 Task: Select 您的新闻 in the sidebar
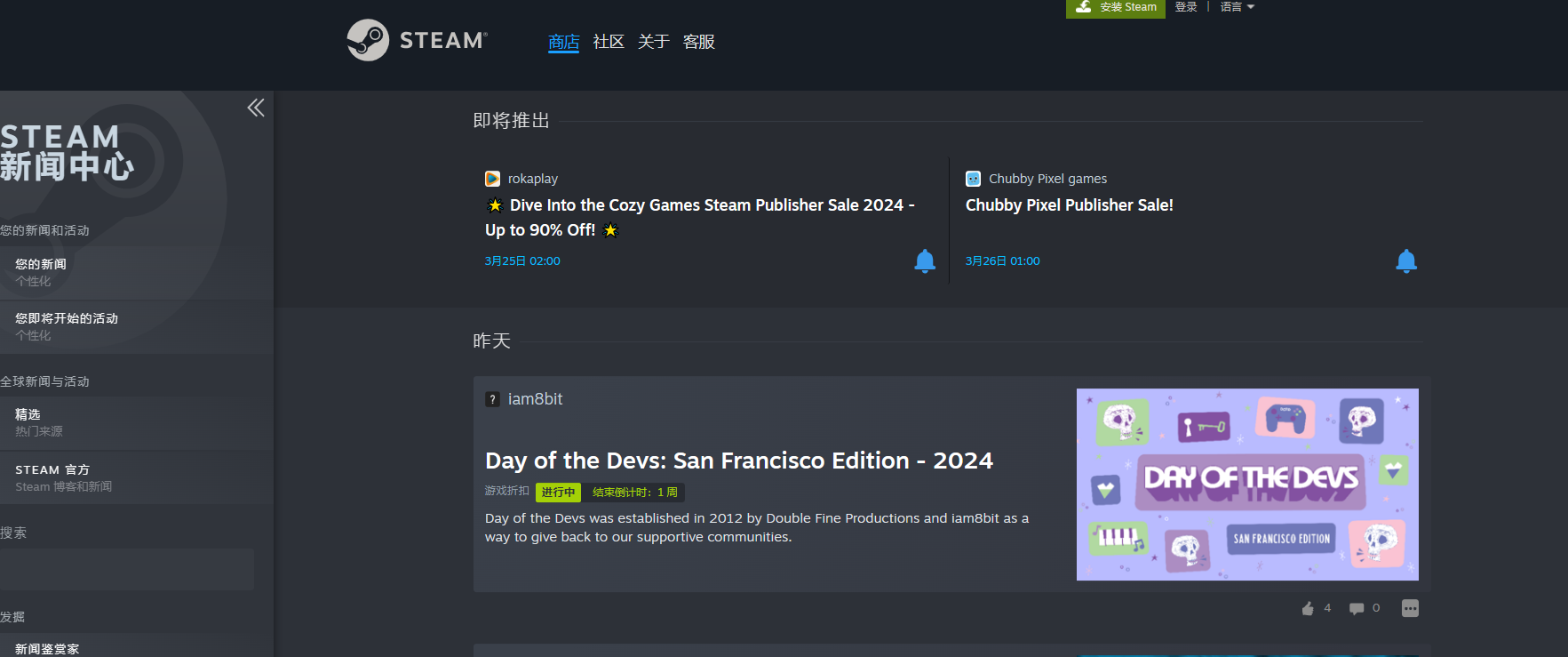click(x=137, y=272)
